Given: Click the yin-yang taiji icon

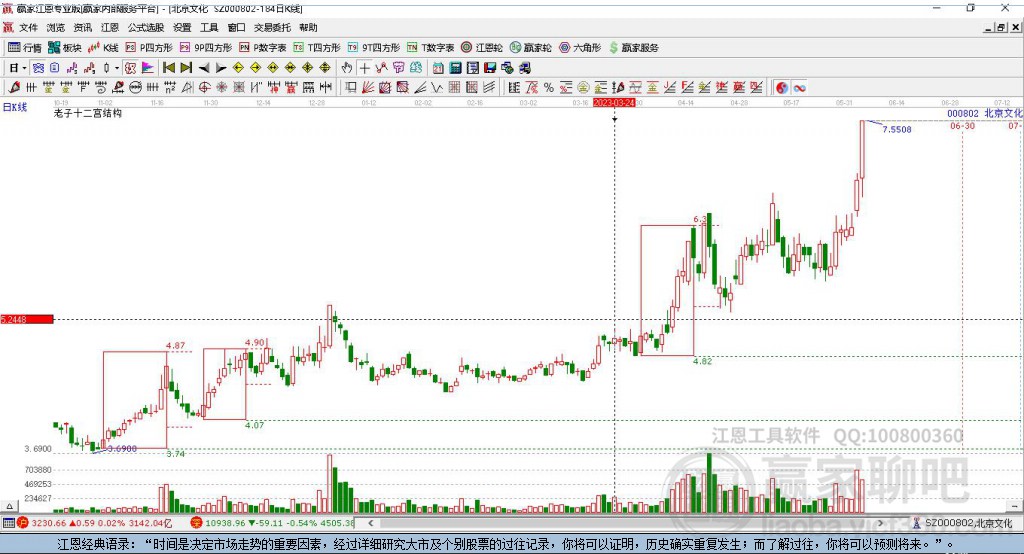Looking at the screenshot, I should (x=782, y=88).
